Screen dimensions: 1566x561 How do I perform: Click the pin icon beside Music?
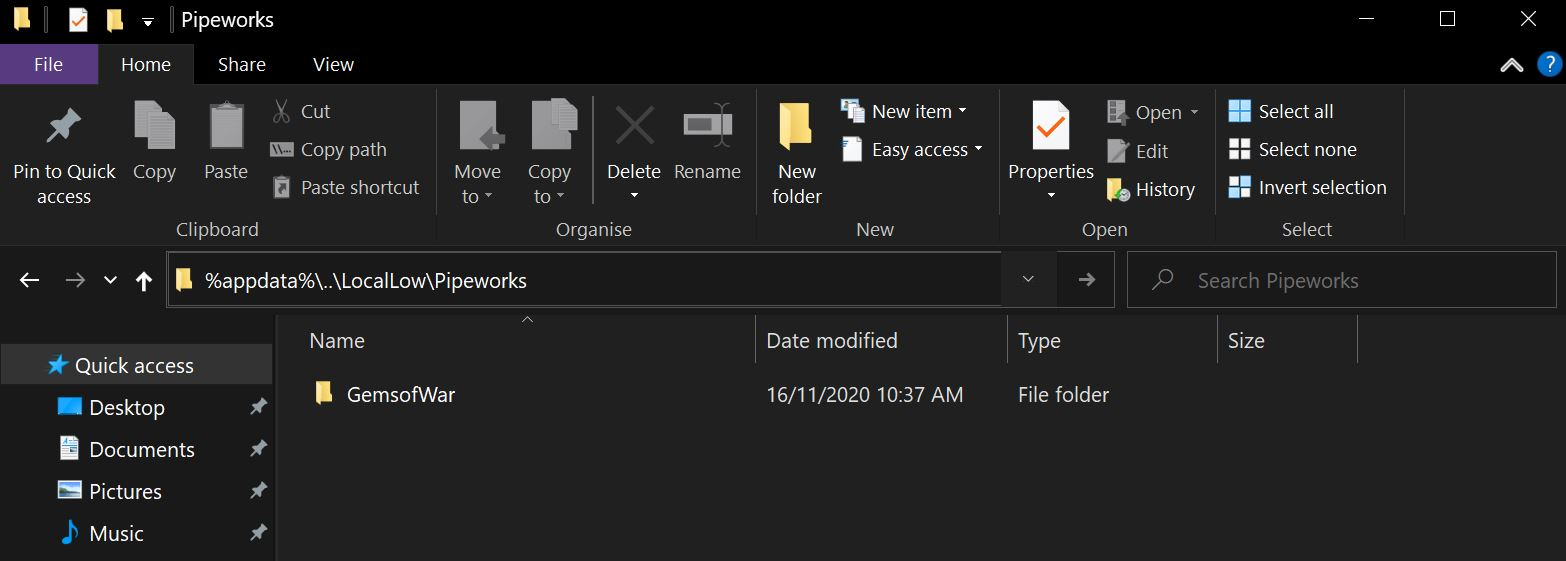pos(258,533)
